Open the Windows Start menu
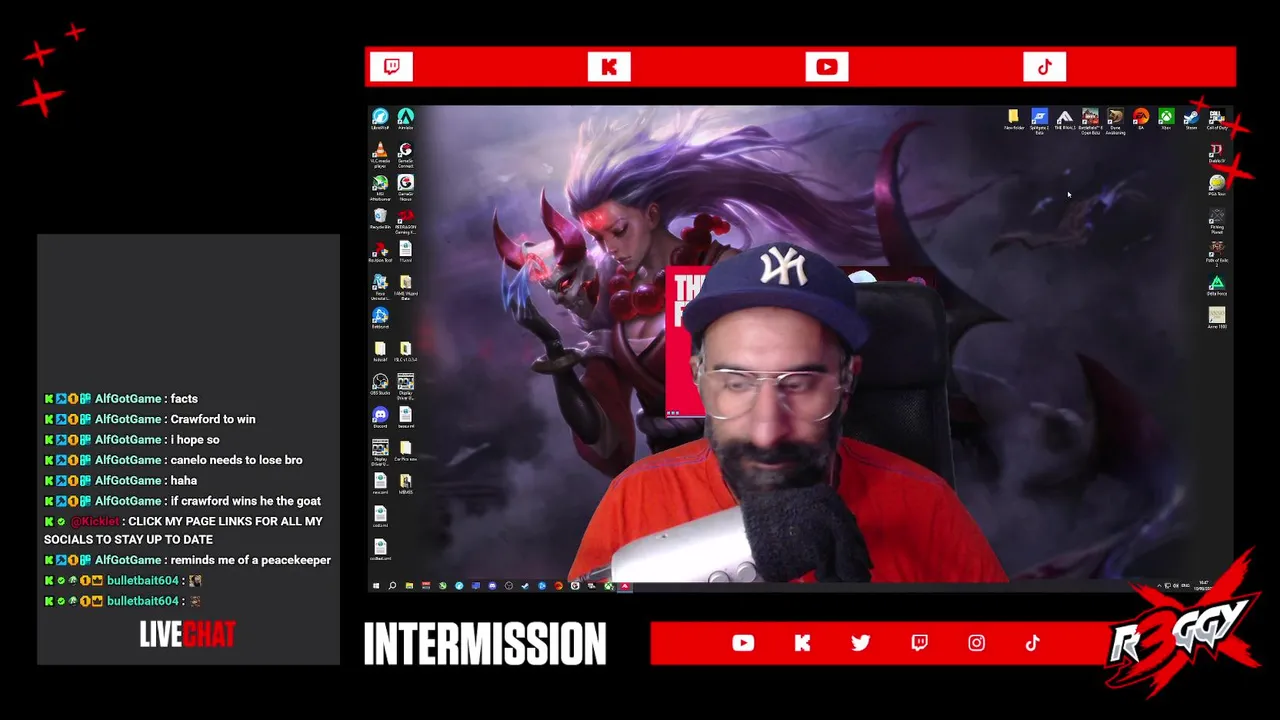Image resolution: width=1280 pixels, height=720 pixels. (376, 586)
